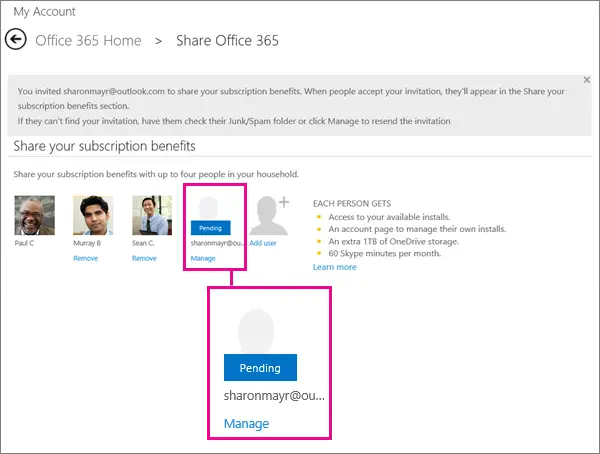Image resolution: width=600 pixels, height=454 pixels.
Task: Open the Office 365 Home breadcrumb
Action: tap(88, 41)
